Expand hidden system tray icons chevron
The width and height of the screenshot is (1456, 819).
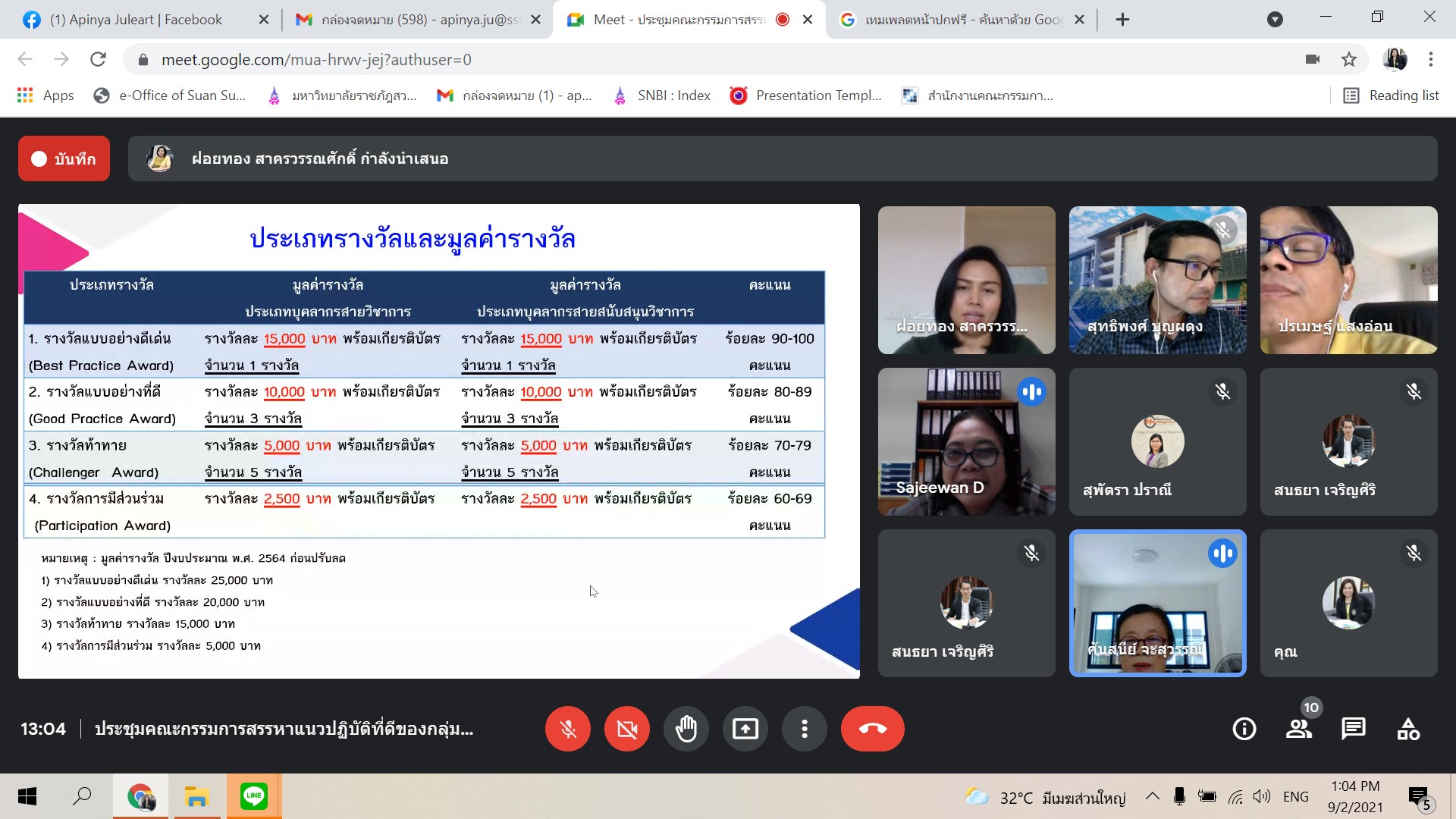coord(1152,796)
